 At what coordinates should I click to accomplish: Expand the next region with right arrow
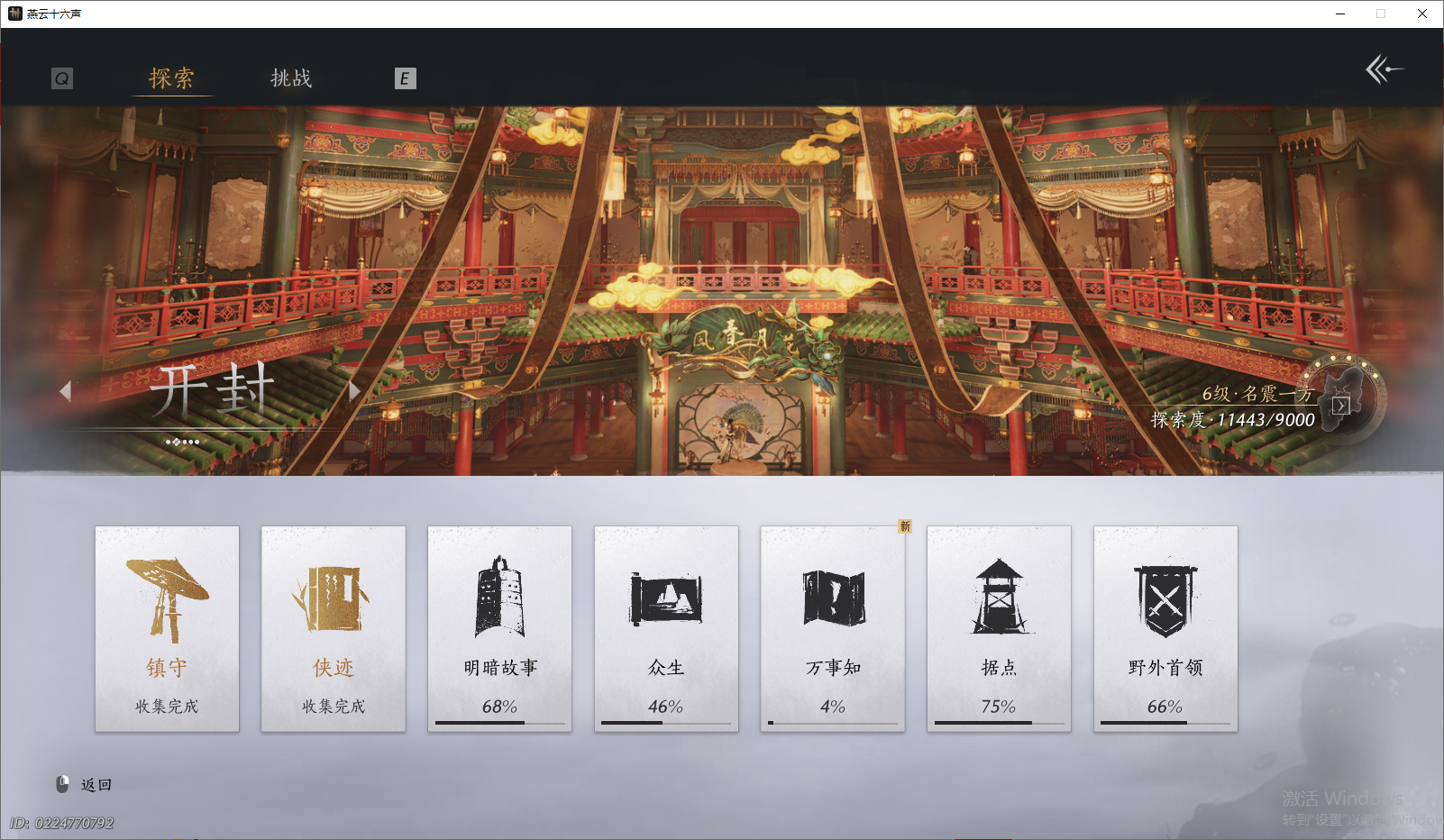point(352,390)
